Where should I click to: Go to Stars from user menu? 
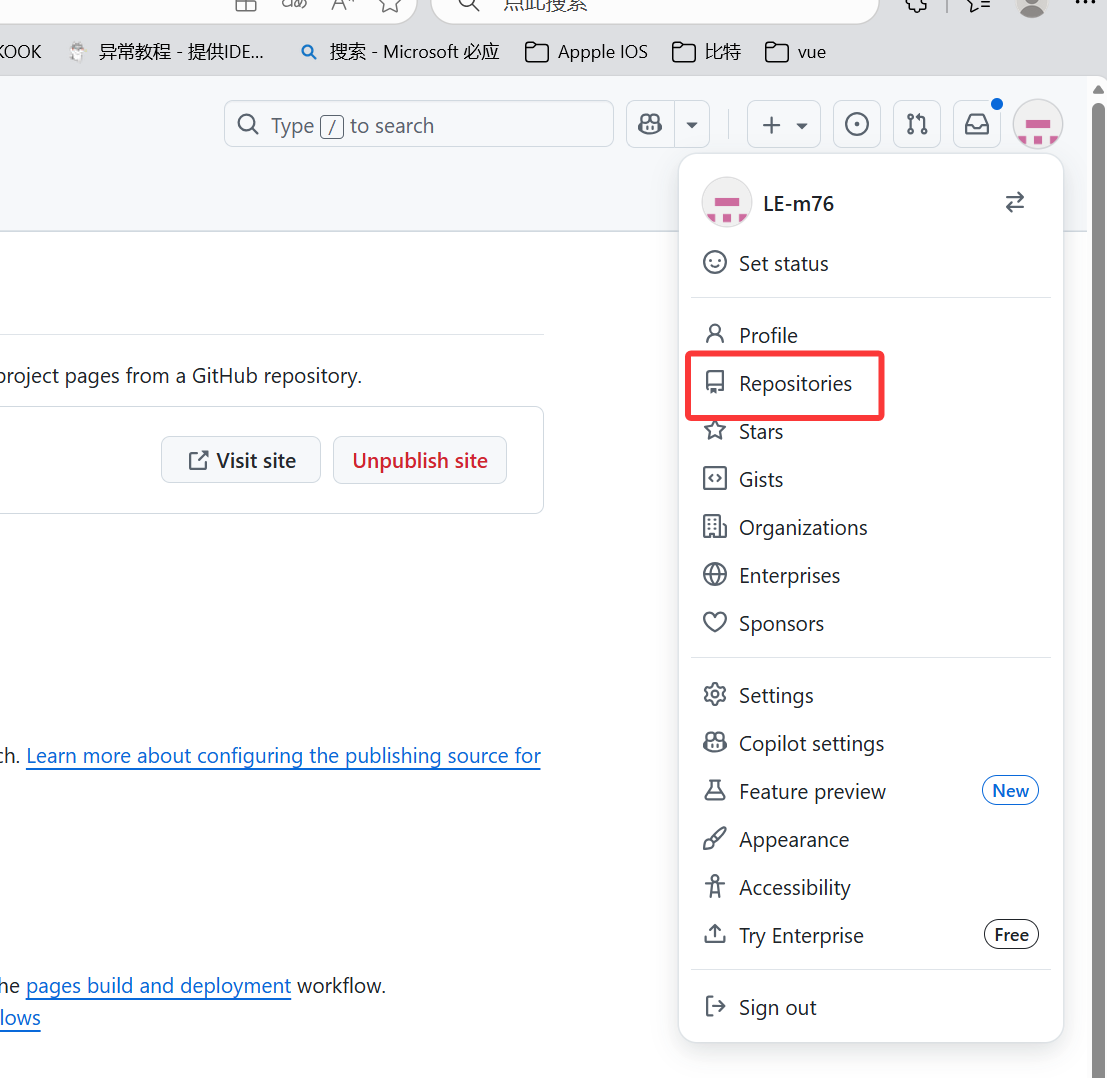(760, 432)
